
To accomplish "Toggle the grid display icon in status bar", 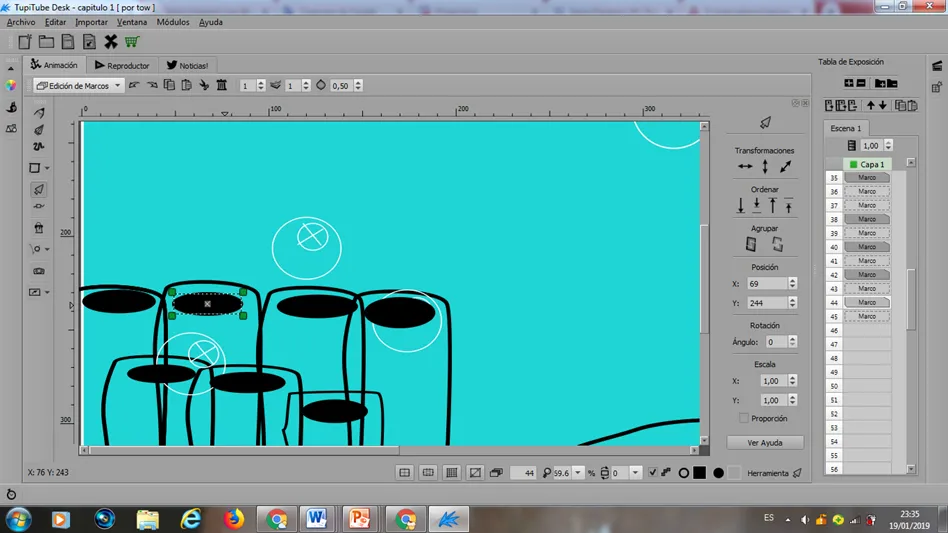I will (452, 473).
